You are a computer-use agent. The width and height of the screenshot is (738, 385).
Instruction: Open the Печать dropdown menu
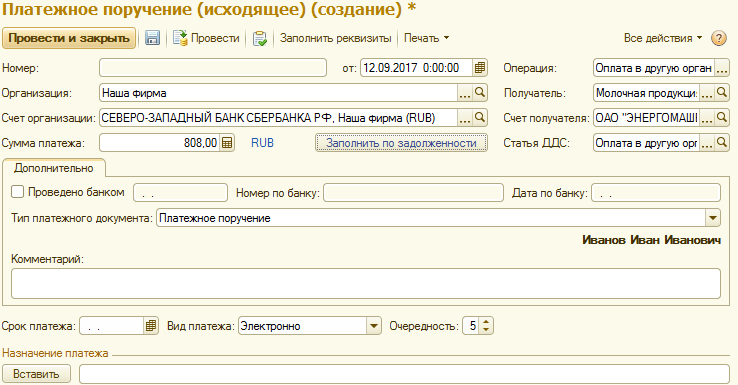pos(426,38)
